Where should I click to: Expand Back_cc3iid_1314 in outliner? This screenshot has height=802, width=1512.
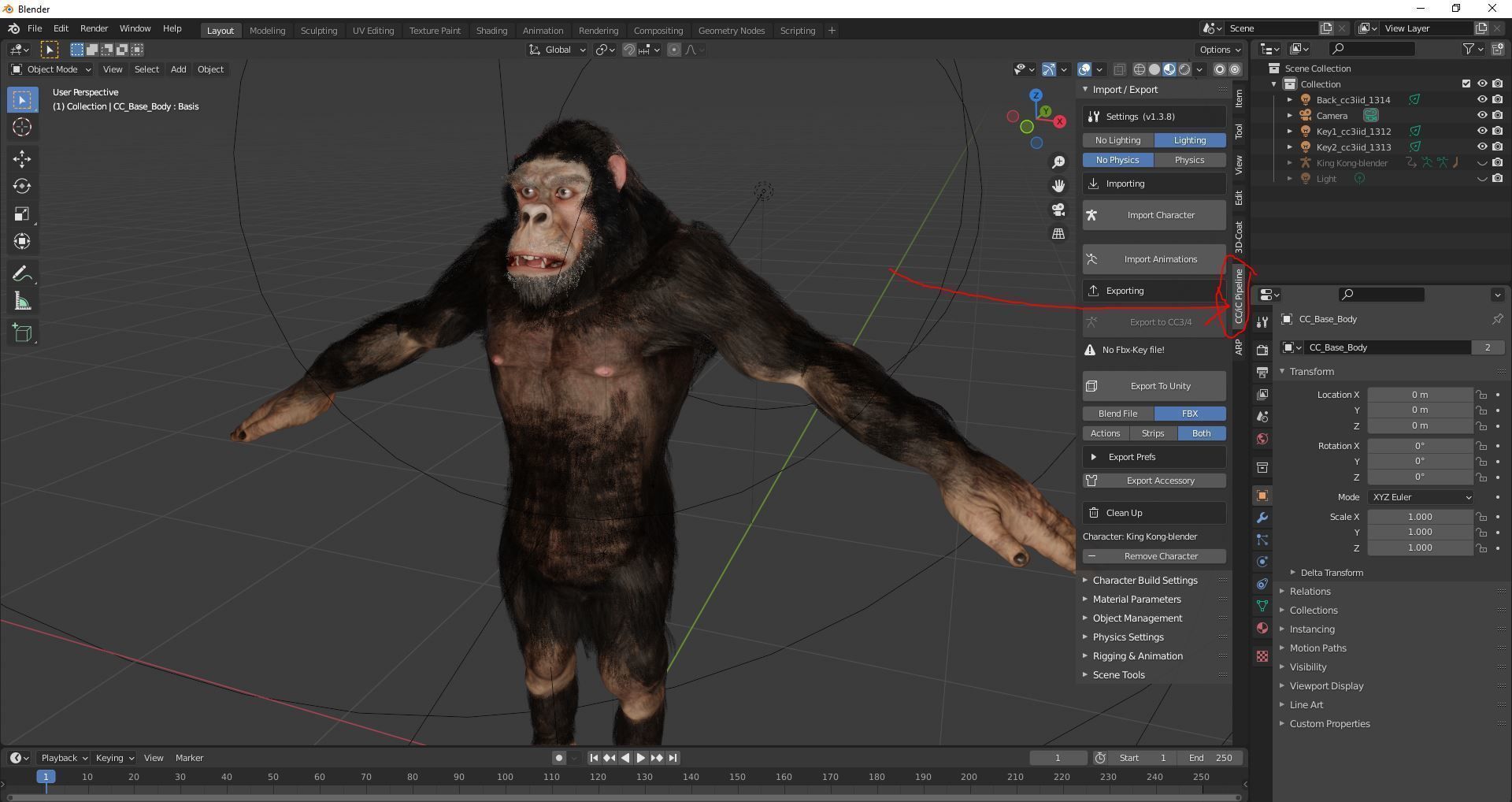(1289, 100)
